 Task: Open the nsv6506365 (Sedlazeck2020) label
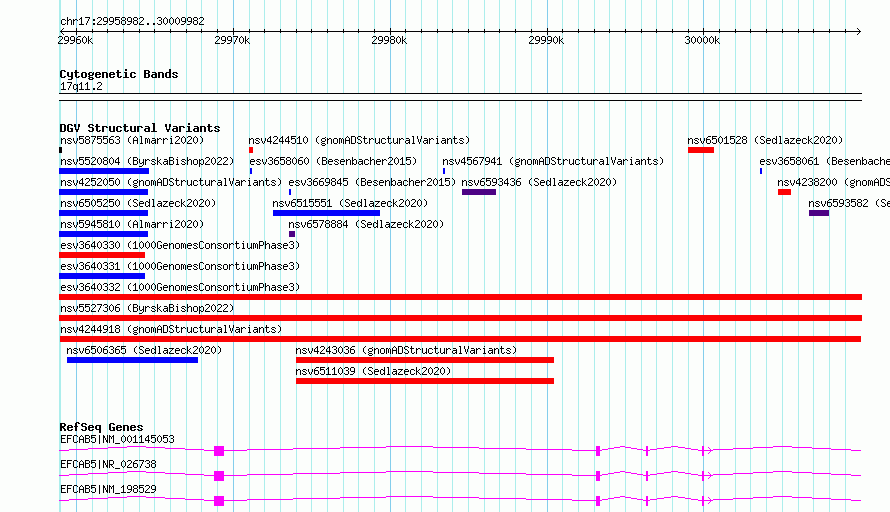[144, 350]
